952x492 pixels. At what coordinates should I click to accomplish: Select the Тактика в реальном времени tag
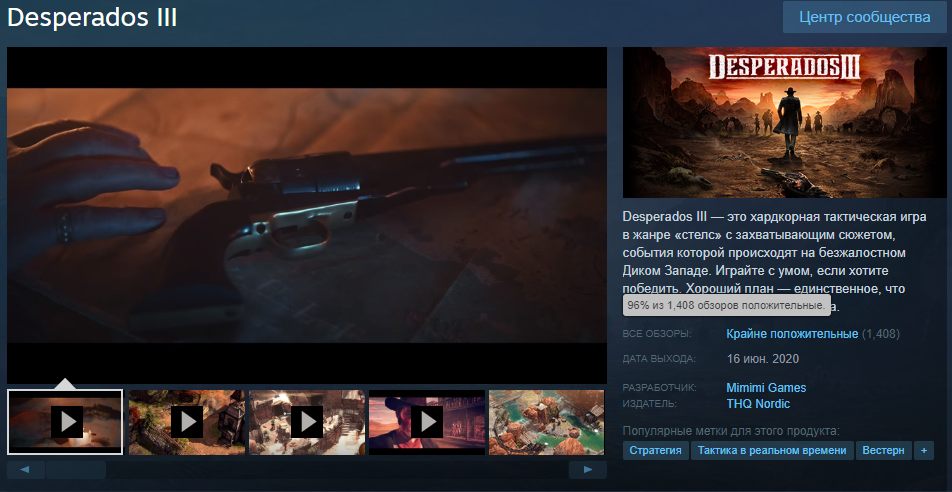click(x=772, y=451)
